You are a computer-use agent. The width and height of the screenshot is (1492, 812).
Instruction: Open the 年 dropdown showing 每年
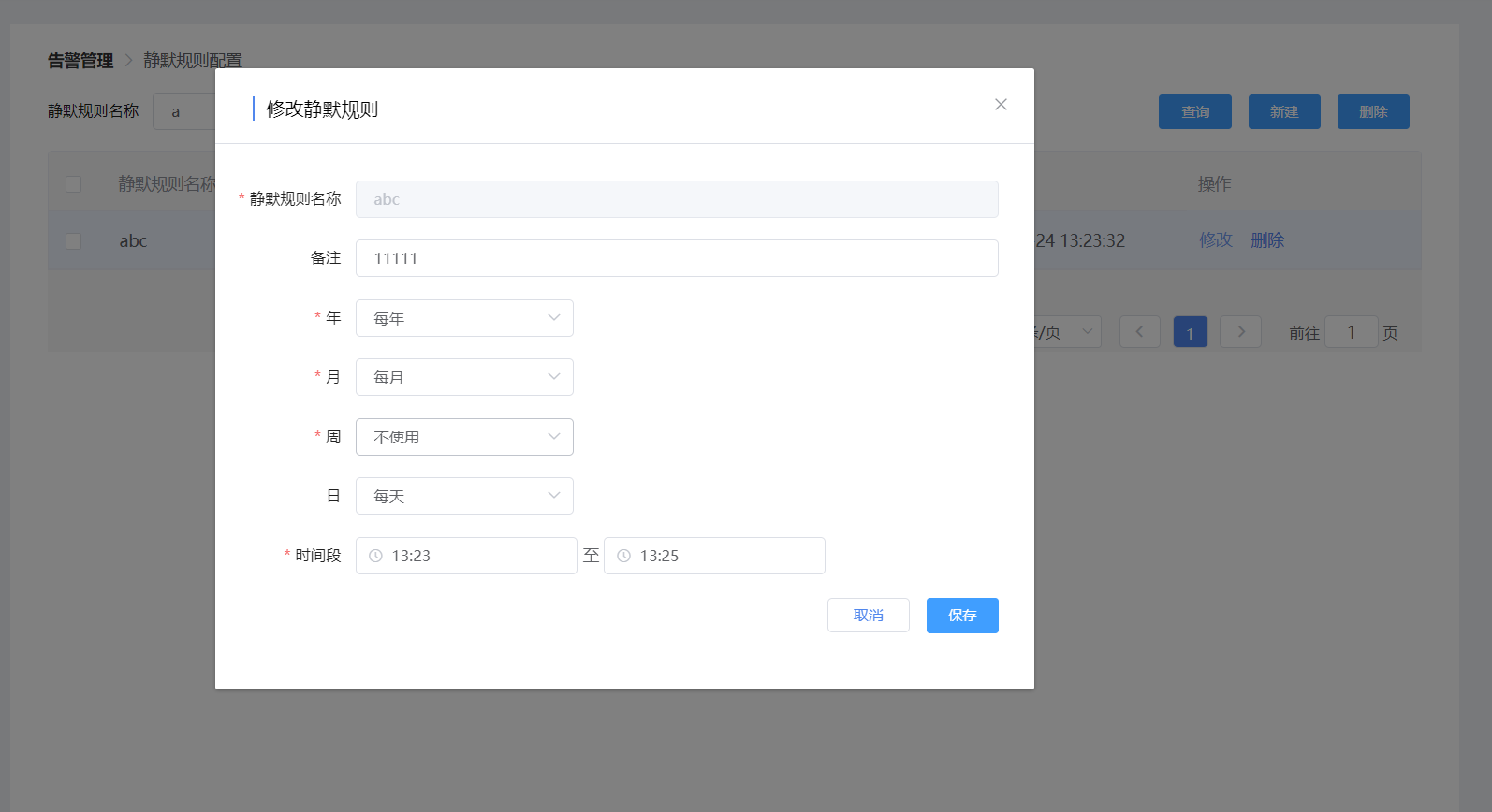tap(464, 318)
